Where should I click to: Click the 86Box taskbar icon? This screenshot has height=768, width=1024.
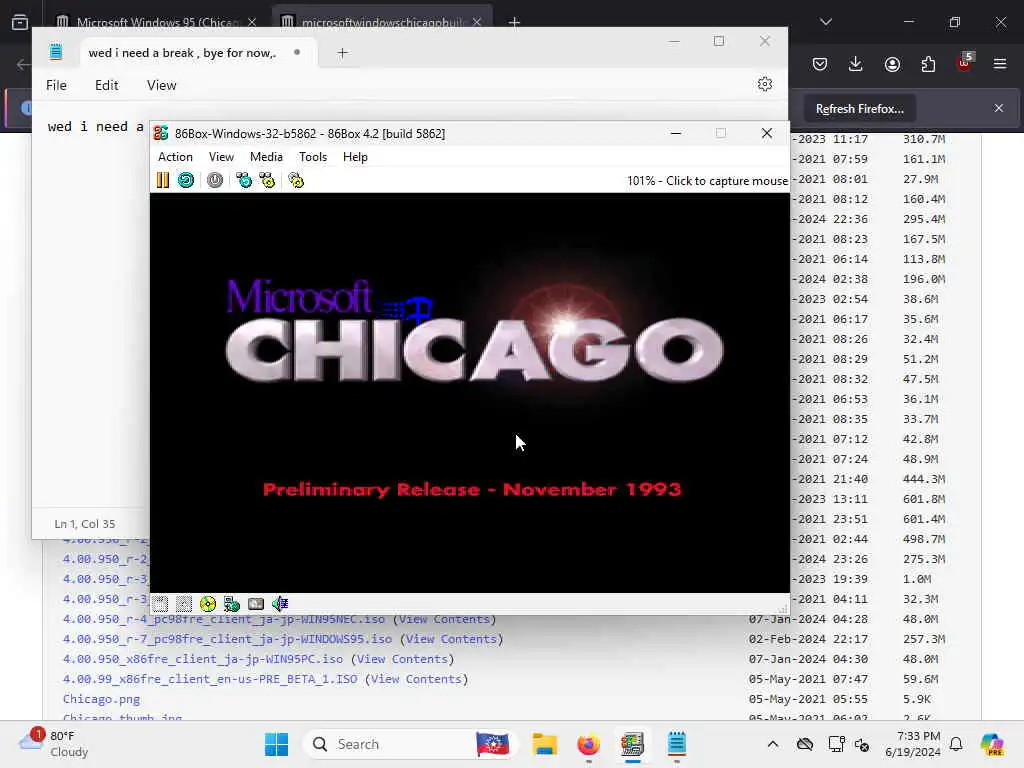pos(632,744)
